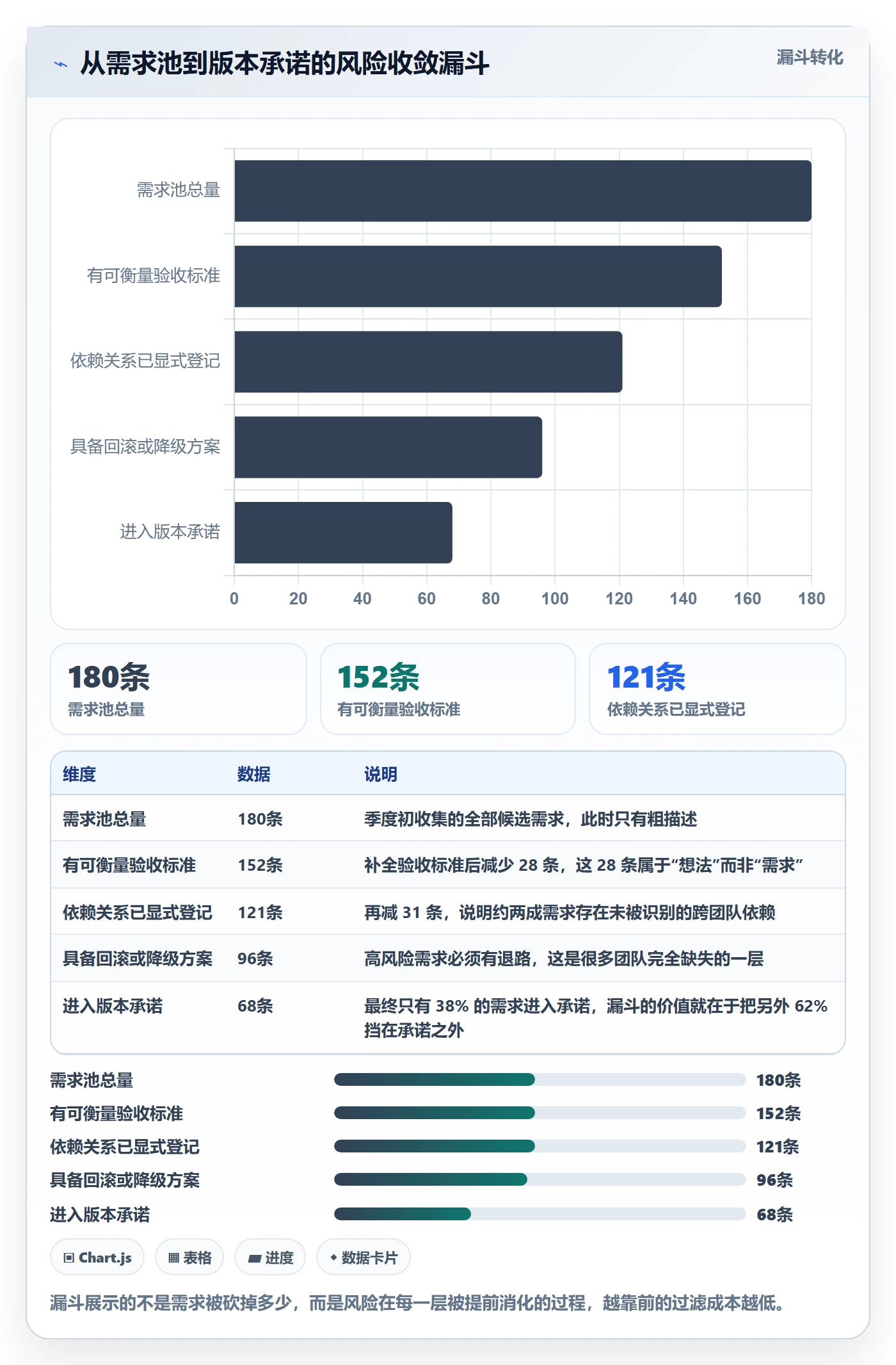
Task: Click description starting 最终只有 38%
Action: 596,1018
